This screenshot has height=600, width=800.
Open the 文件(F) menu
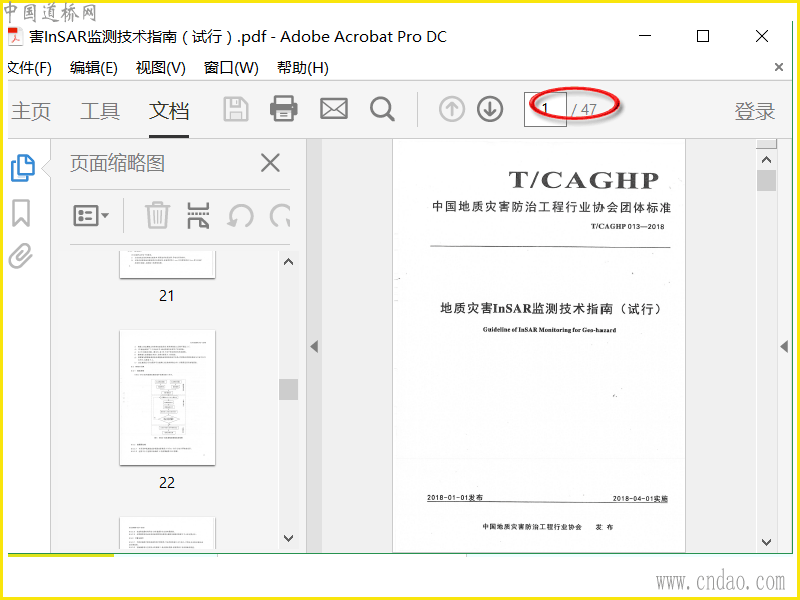(x=29, y=67)
